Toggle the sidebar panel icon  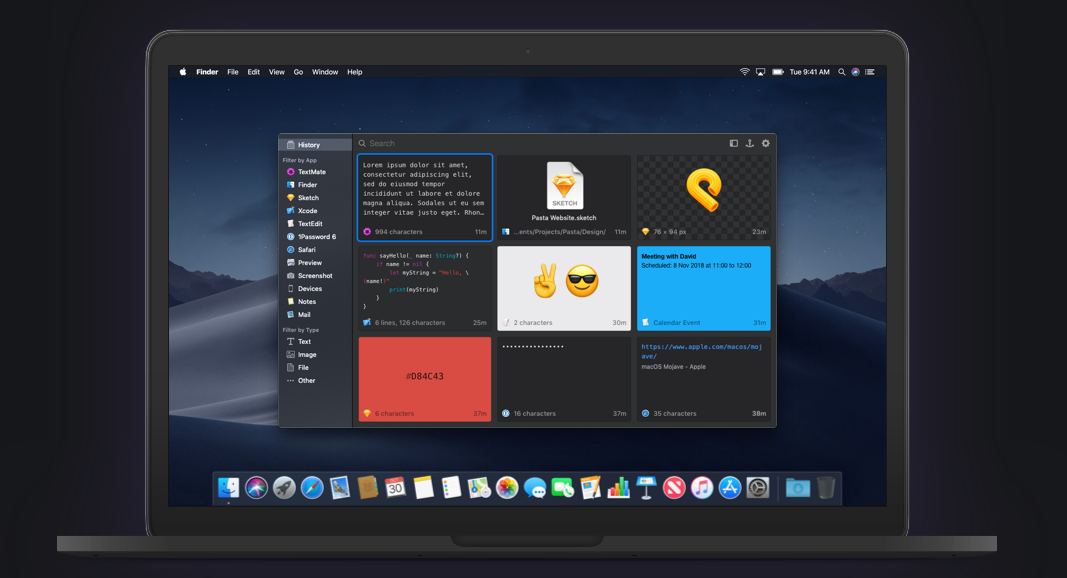pyautogui.click(x=733, y=143)
